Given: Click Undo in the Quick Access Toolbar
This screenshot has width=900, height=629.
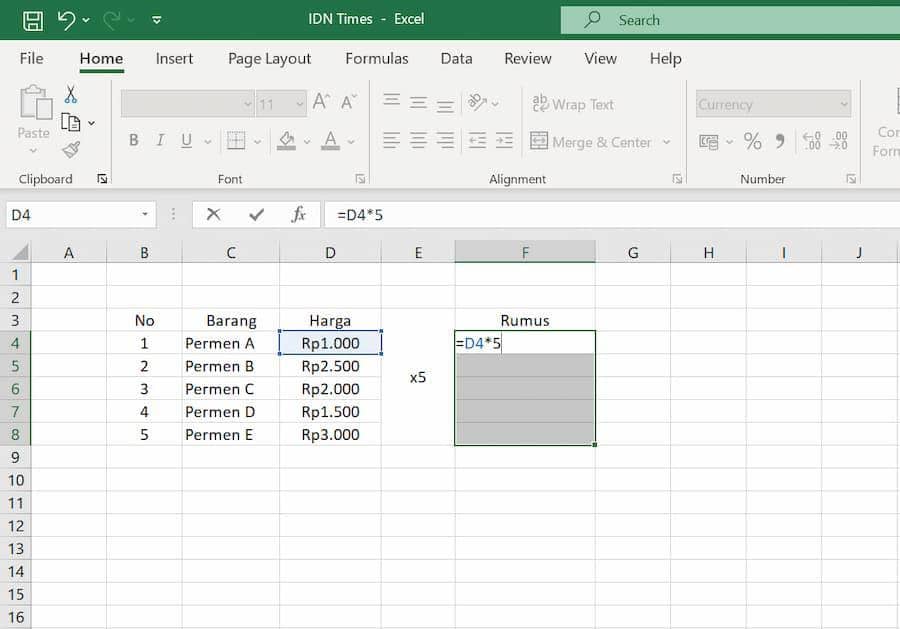Looking at the screenshot, I should click(x=66, y=19).
